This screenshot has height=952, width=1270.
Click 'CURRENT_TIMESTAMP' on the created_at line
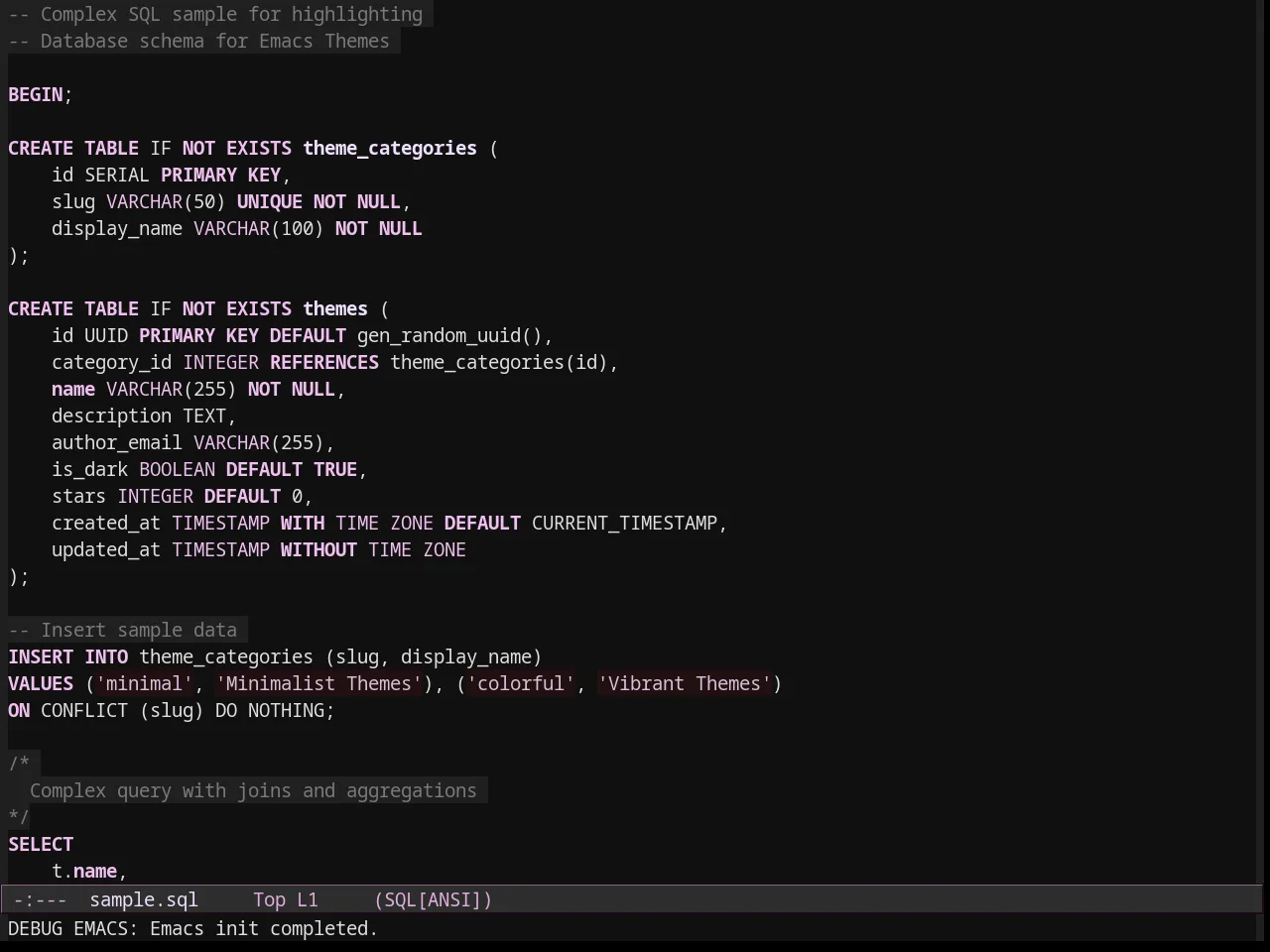tap(625, 524)
